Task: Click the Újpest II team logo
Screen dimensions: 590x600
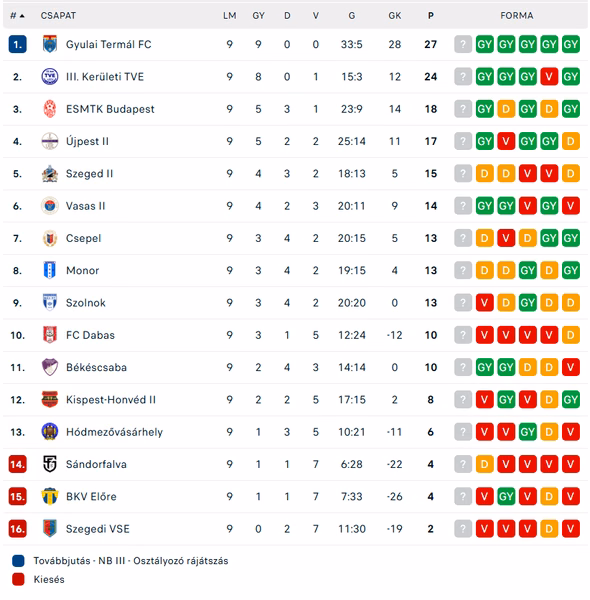Action: click(x=50, y=141)
